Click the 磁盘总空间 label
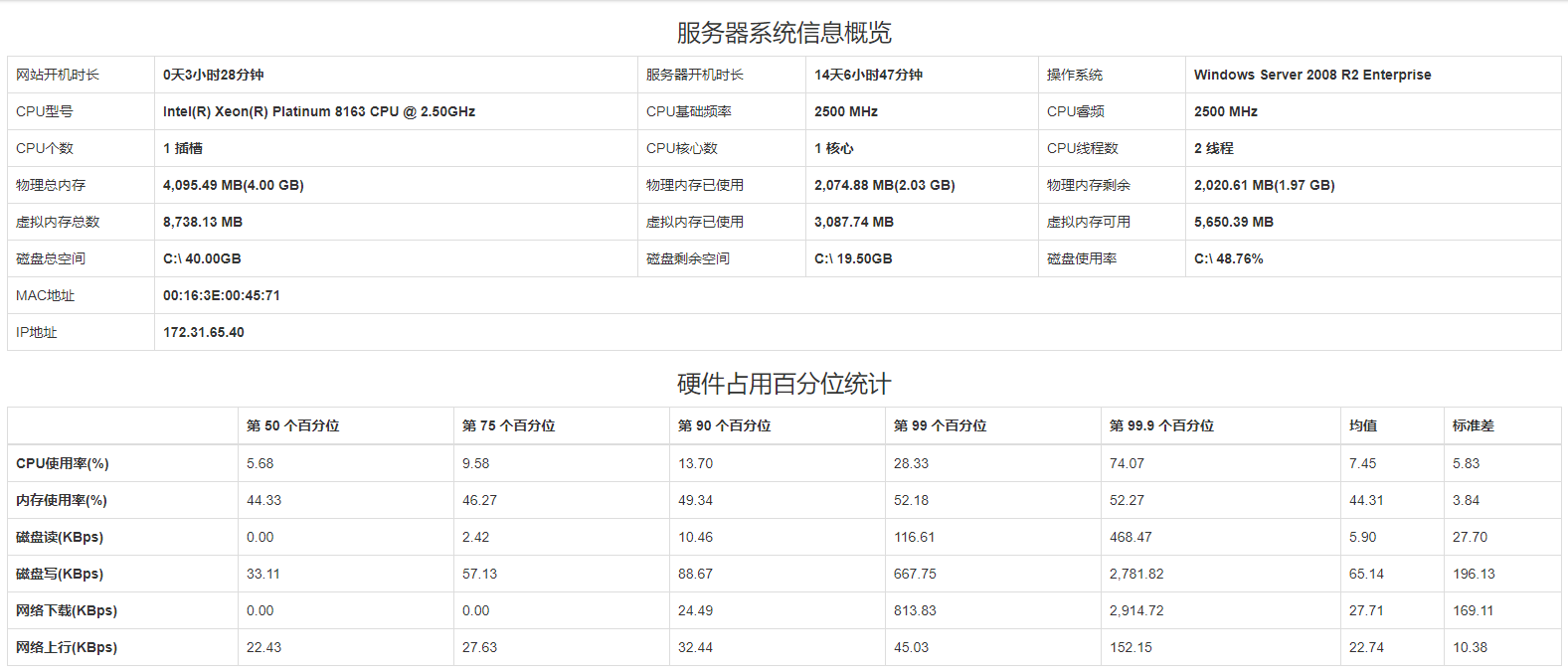Image resolution: width=1568 pixels, height=671 pixels. [51, 258]
